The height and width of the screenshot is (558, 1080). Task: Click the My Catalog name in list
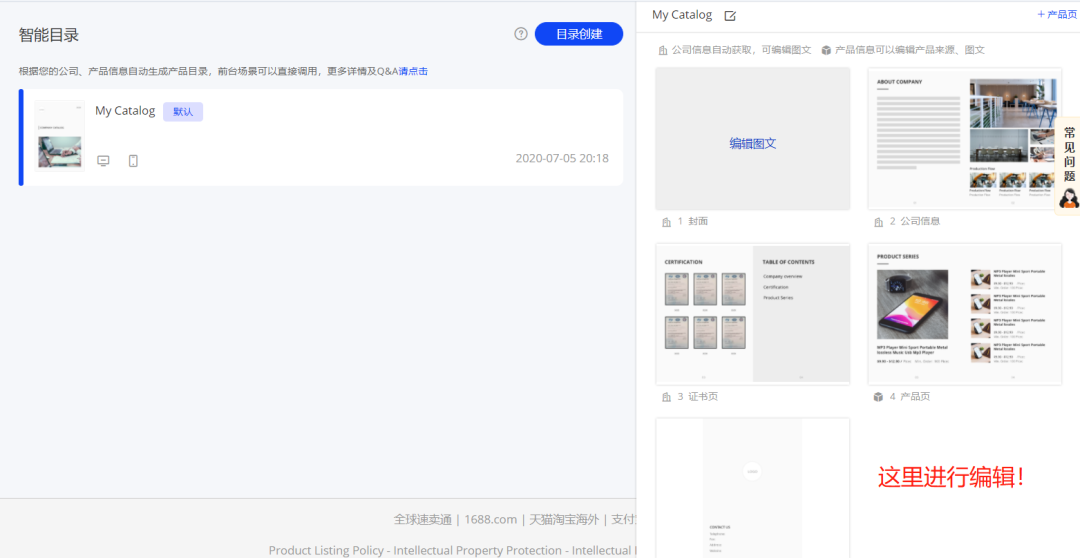point(125,111)
